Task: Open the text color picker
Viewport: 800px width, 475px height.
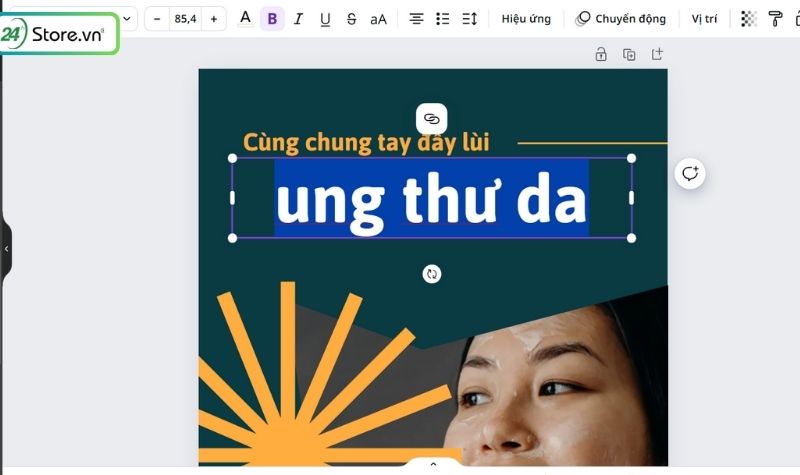Action: 245,19
